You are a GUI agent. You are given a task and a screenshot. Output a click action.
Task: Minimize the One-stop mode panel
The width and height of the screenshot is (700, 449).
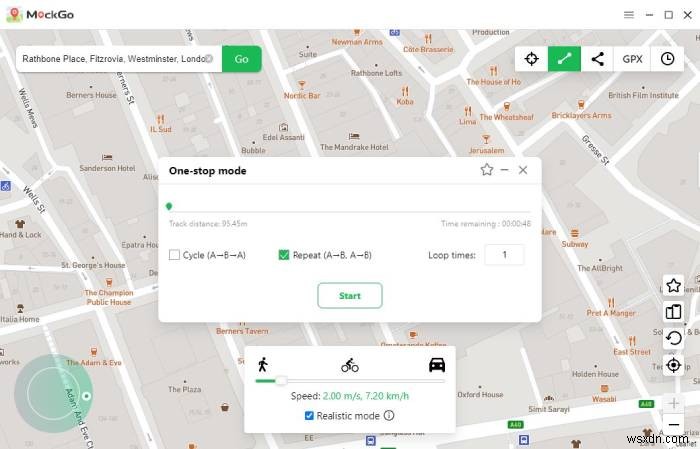pyautogui.click(x=504, y=170)
